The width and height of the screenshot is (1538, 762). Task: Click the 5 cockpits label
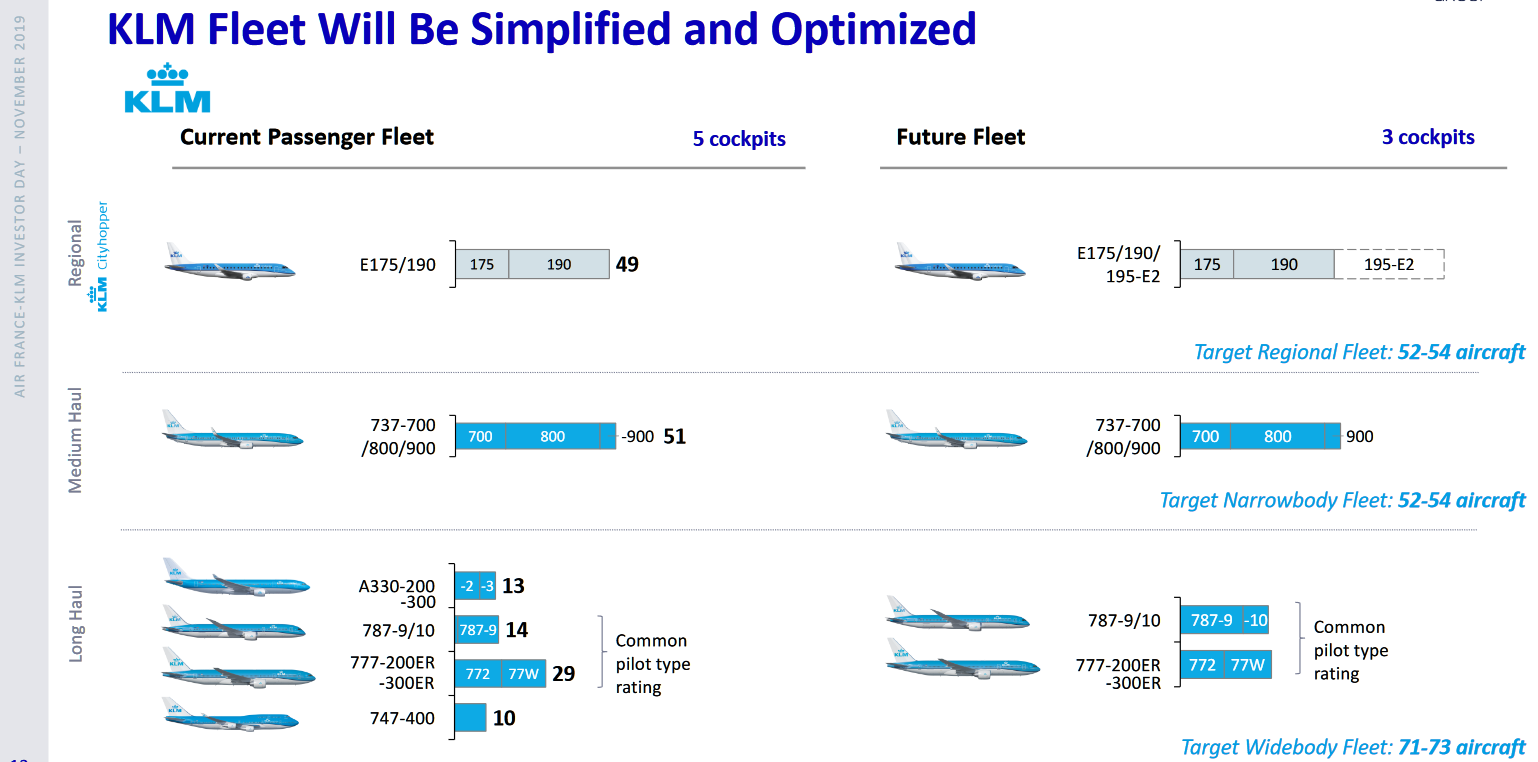point(739,139)
